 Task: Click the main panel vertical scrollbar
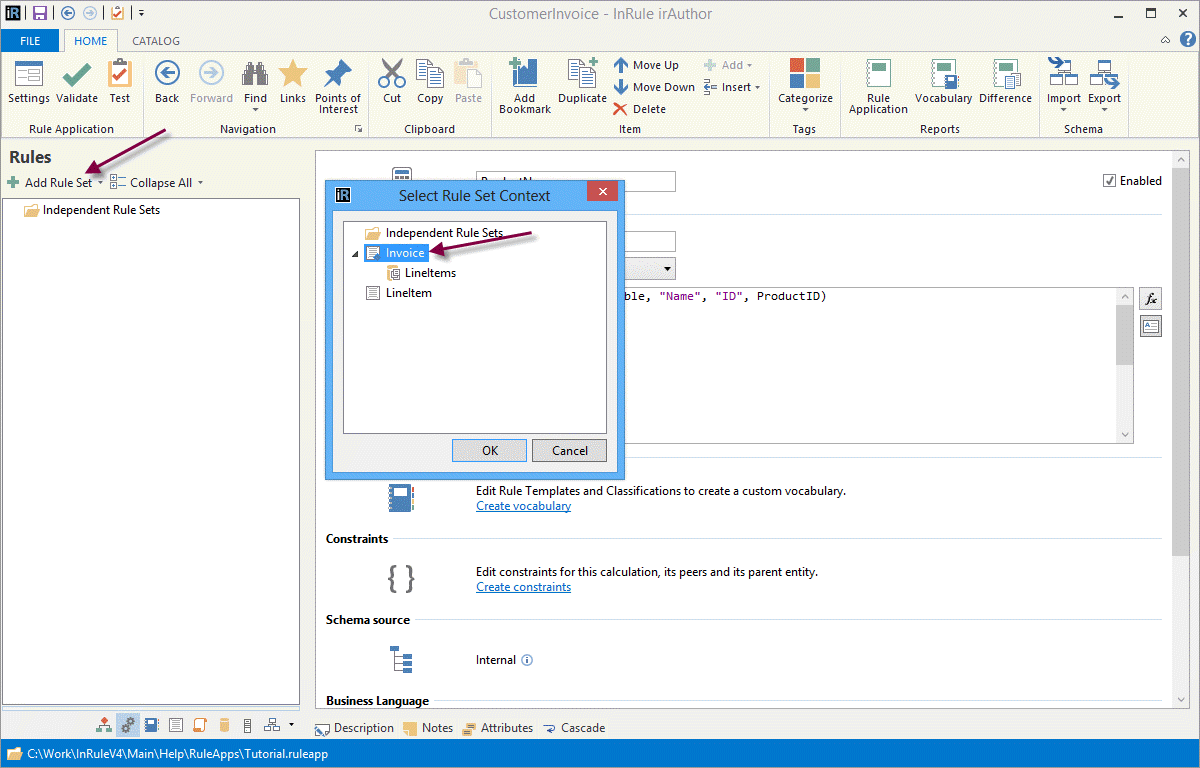pyautogui.click(x=1180, y=400)
